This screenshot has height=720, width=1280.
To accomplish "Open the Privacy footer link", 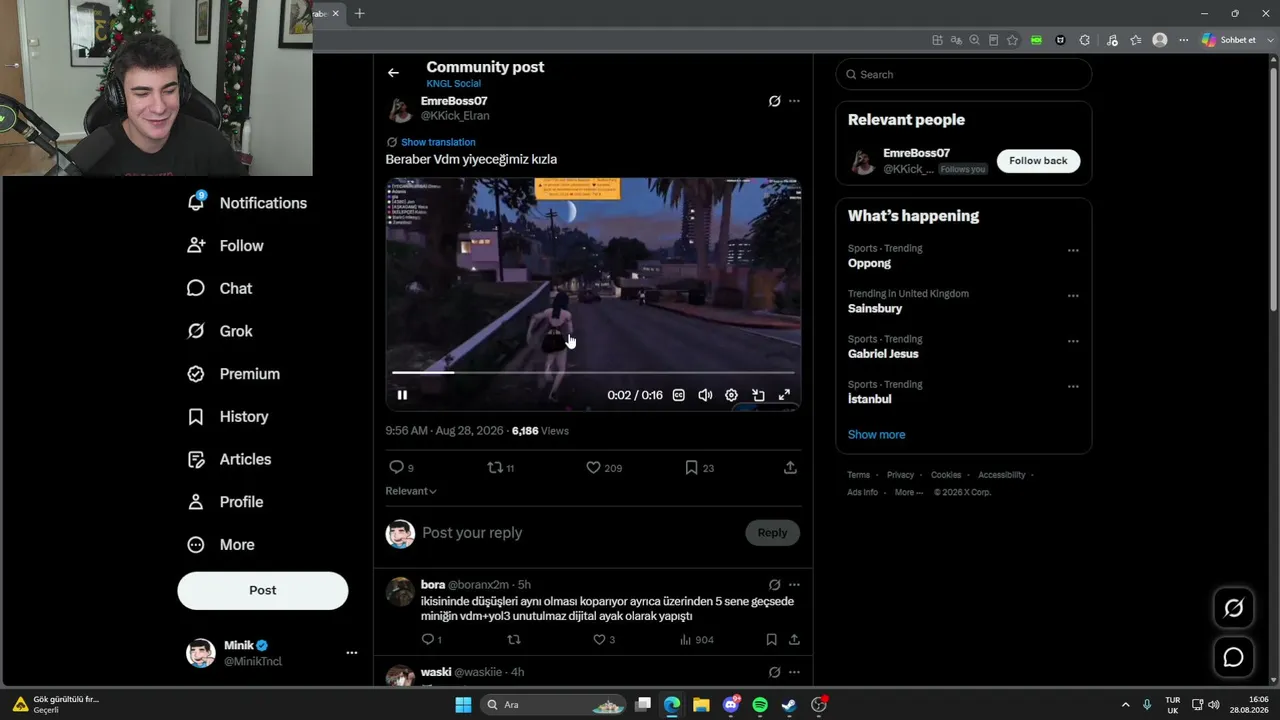I will click(900, 475).
